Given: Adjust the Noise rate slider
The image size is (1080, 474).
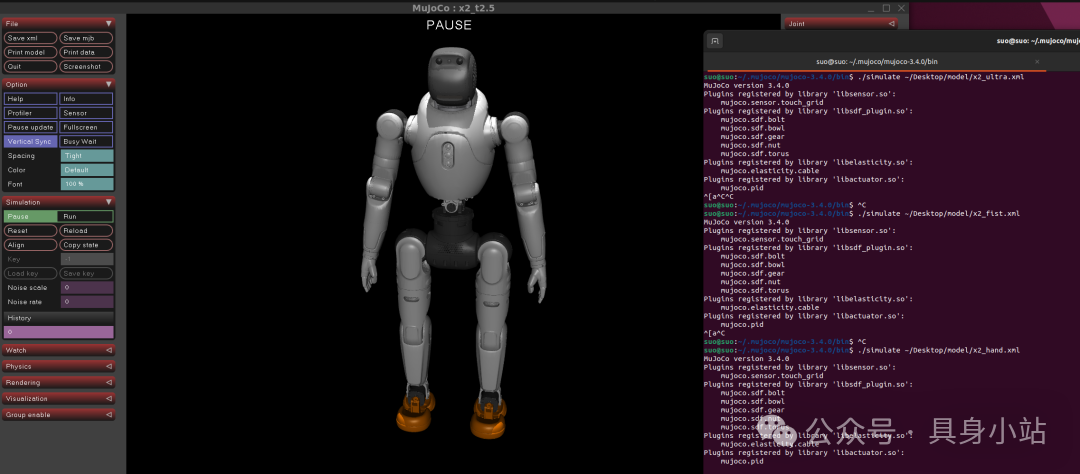Looking at the screenshot, I should click(87, 302).
